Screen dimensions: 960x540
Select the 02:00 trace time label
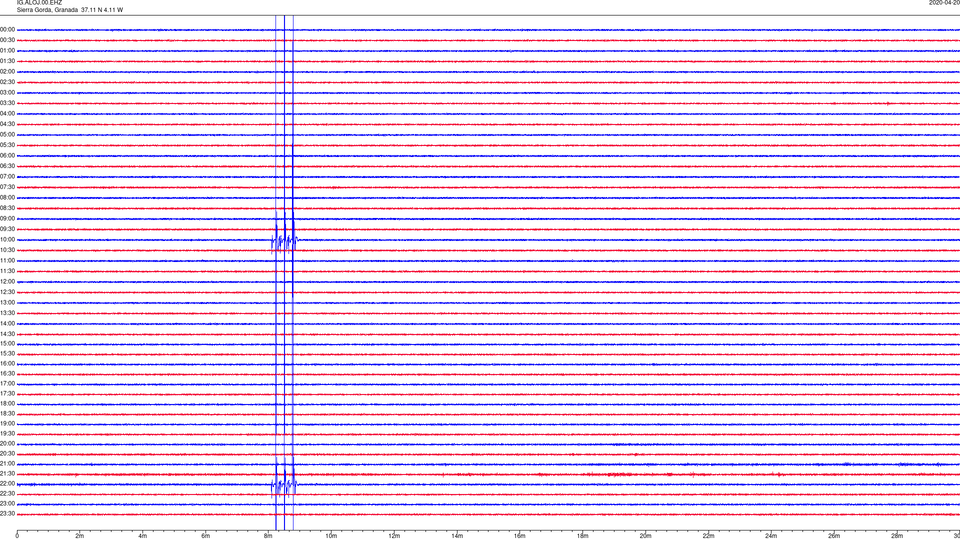pyautogui.click(x=7, y=72)
